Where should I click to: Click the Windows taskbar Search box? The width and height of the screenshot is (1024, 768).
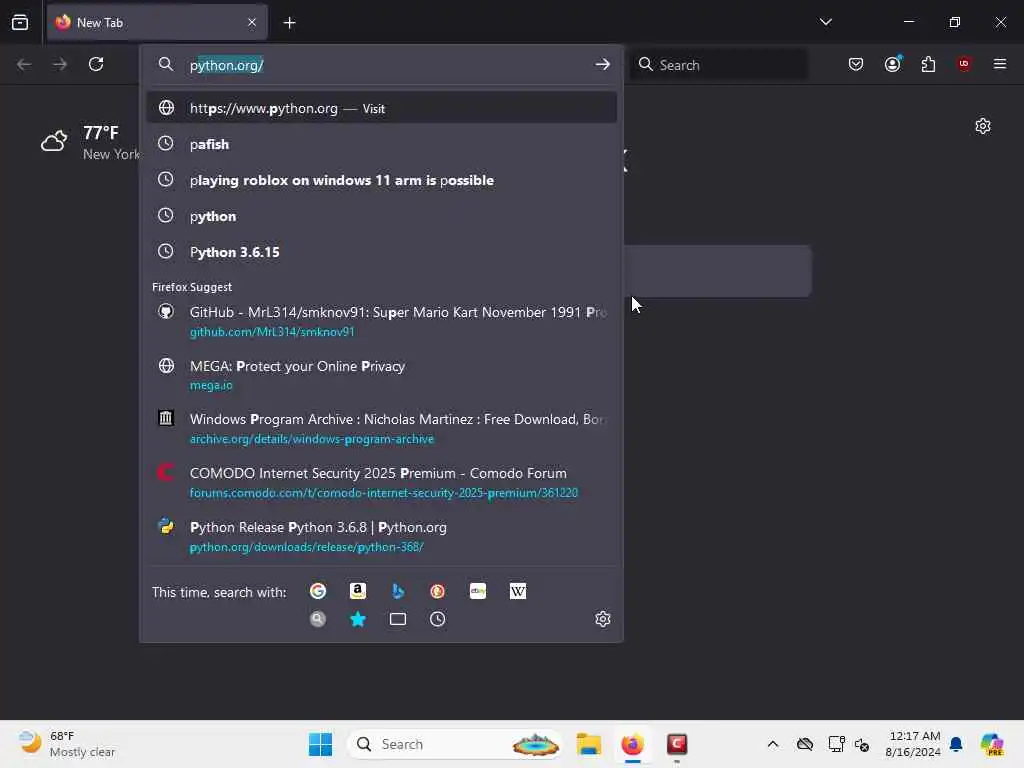455,744
